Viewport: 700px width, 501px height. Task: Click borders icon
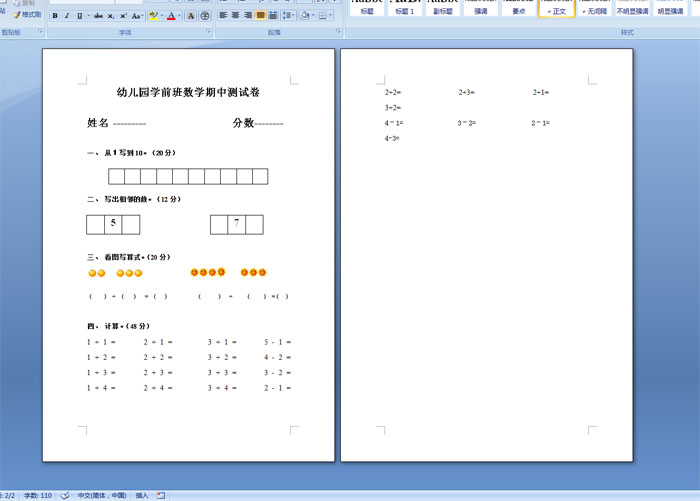tap(322, 15)
